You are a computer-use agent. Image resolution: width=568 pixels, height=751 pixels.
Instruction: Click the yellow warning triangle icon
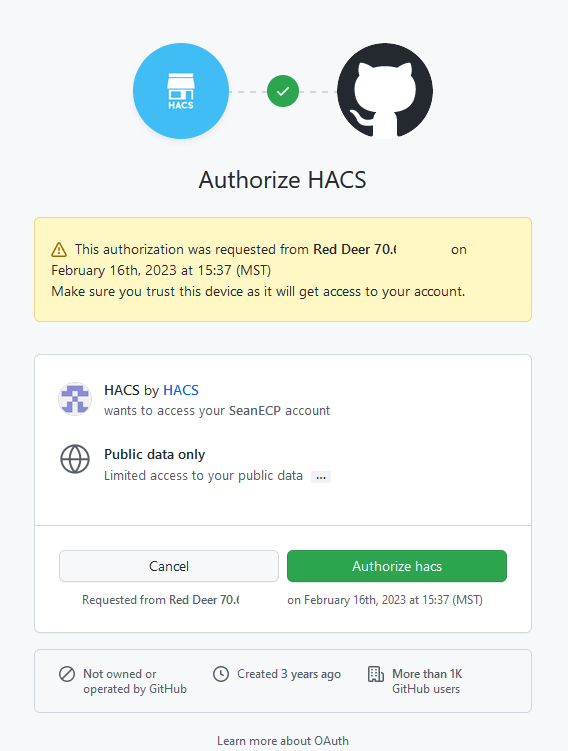click(59, 250)
